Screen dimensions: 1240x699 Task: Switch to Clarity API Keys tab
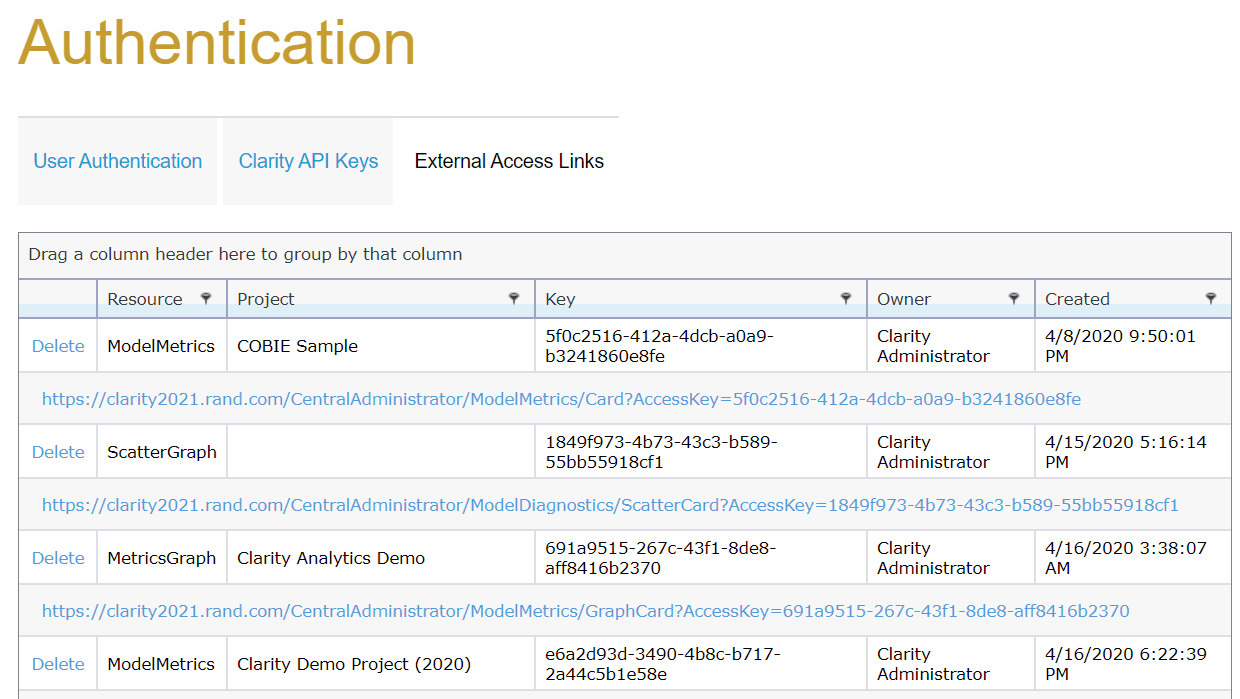point(308,161)
